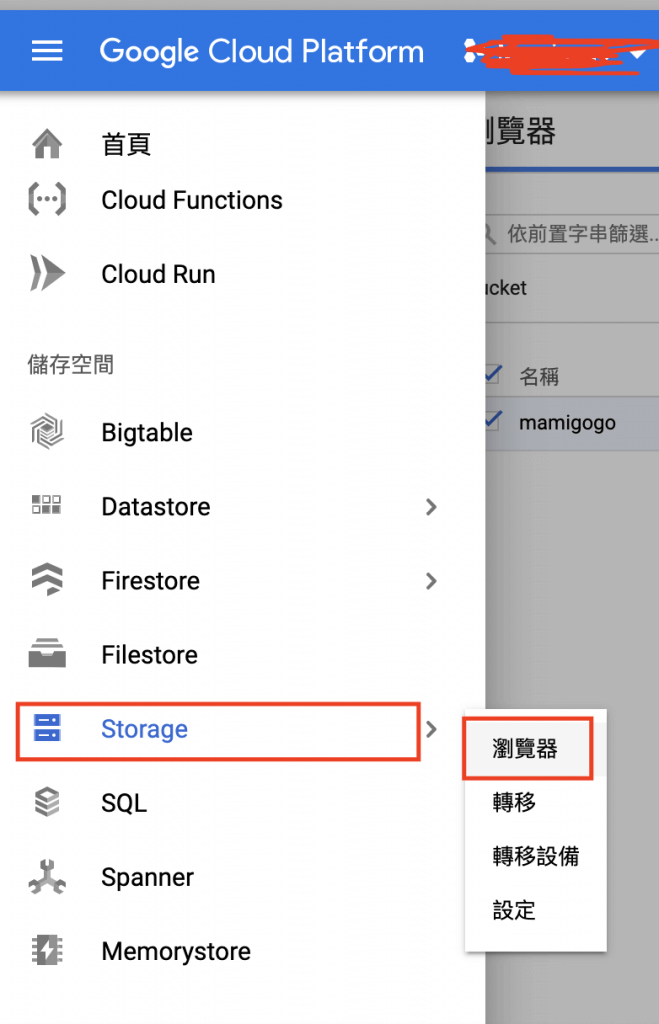Click the Spanner wrench icon
This screenshot has width=659, height=1024.
[x=47, y=878]
